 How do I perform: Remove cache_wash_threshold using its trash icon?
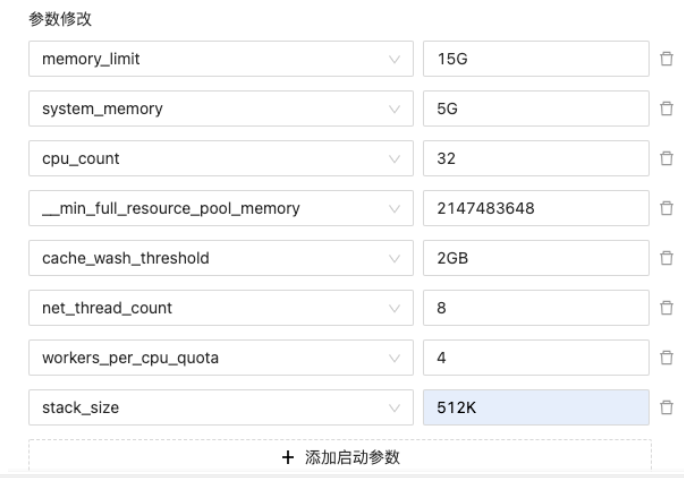tap(666, 258)
